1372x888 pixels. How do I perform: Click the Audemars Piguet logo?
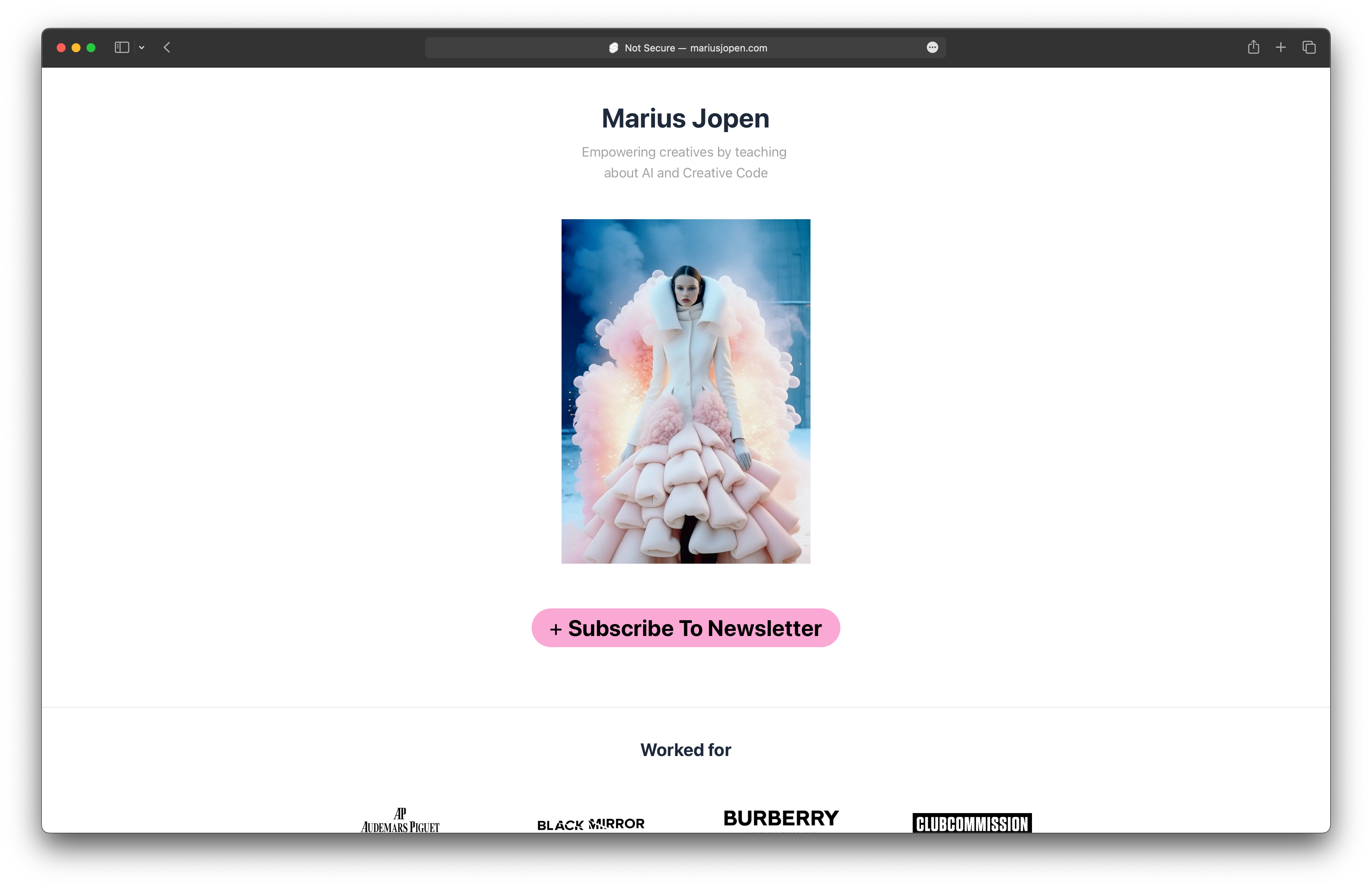tap(400, 821)
